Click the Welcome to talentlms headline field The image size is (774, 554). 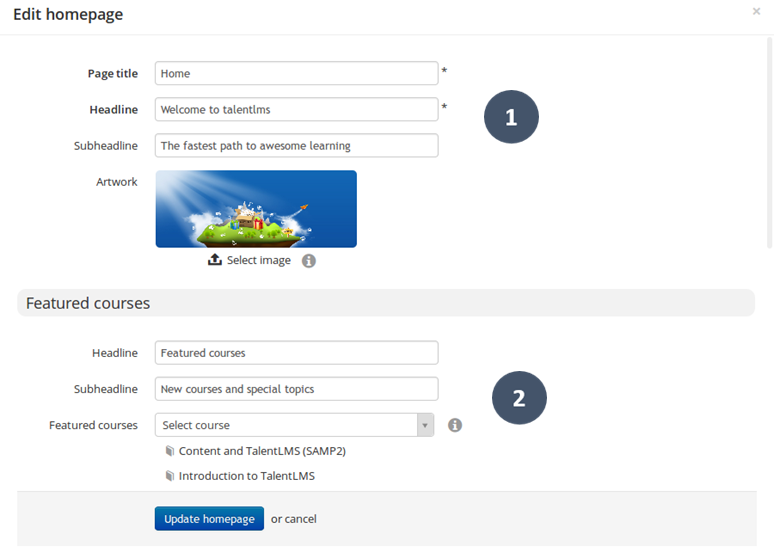point(296,109)
